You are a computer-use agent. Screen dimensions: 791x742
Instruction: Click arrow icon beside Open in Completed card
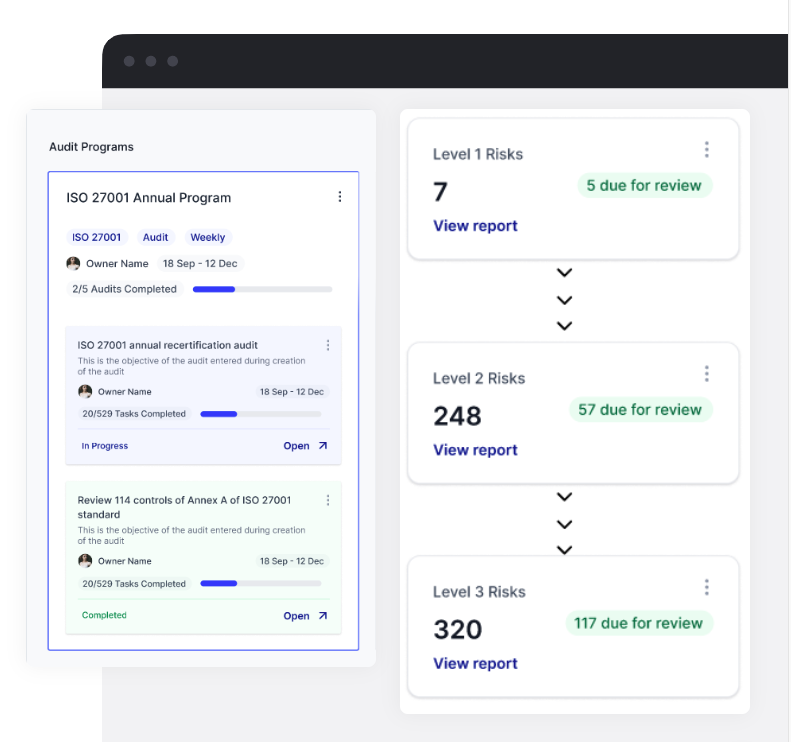(x=323, y=615)
